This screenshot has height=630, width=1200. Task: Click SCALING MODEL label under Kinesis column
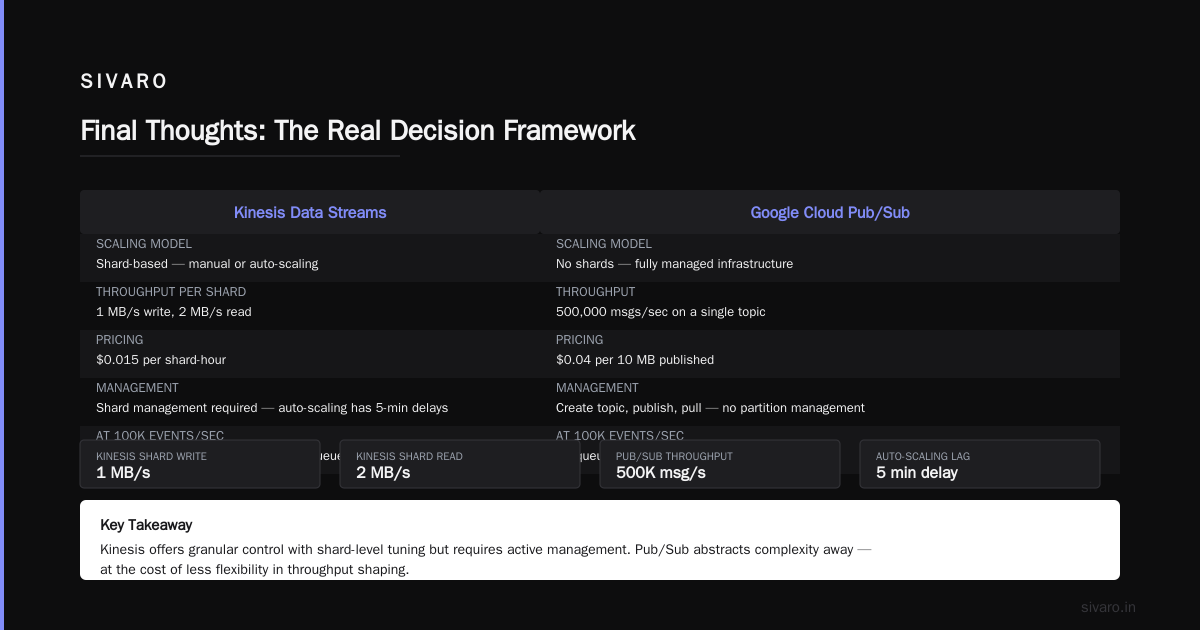[x=144, y=244]
